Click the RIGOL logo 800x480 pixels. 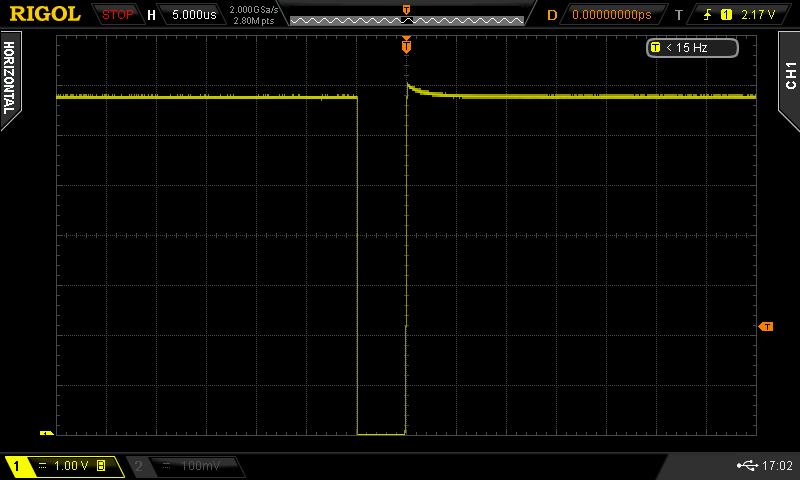click(x=45, y=14)
